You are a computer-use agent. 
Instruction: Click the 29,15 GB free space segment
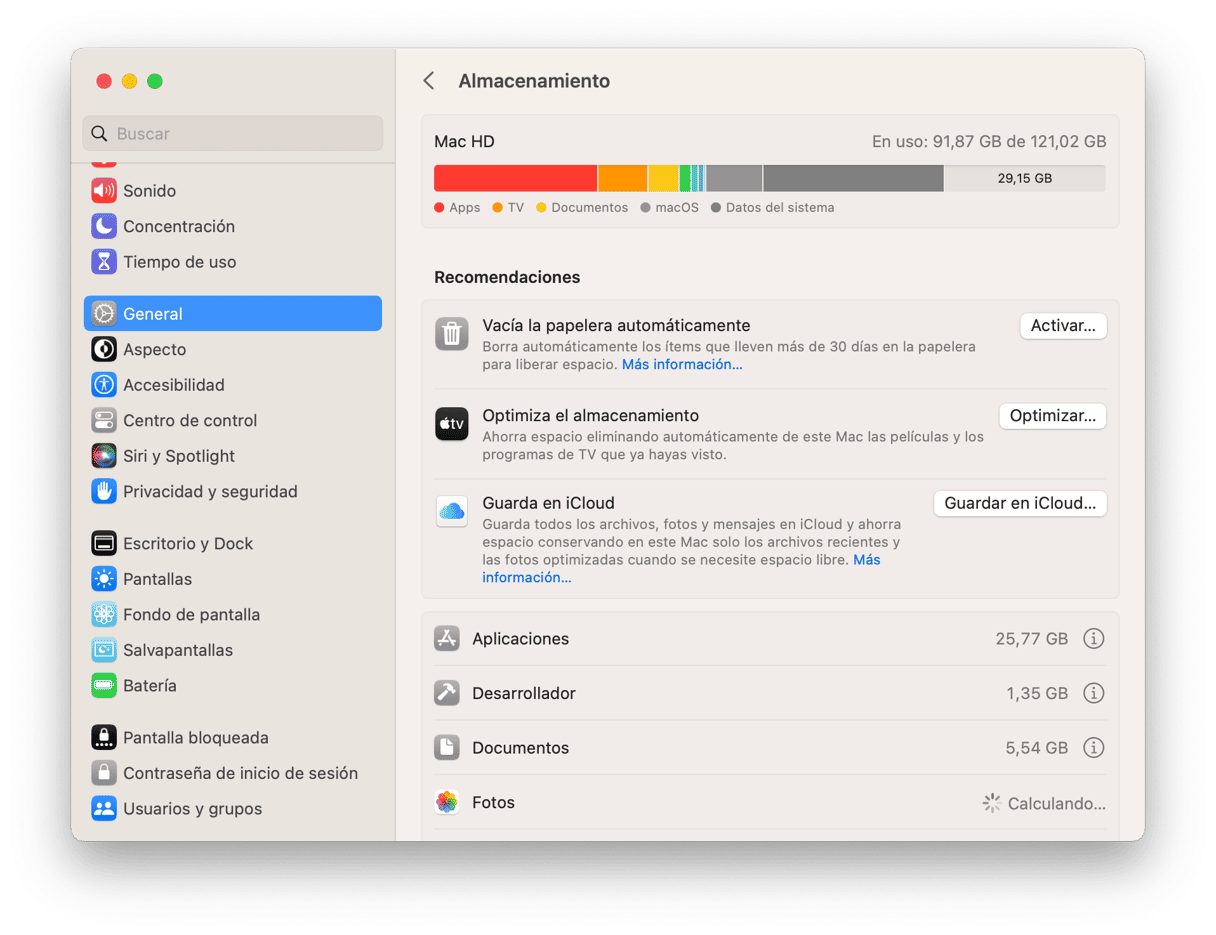tap(1025, 178)
